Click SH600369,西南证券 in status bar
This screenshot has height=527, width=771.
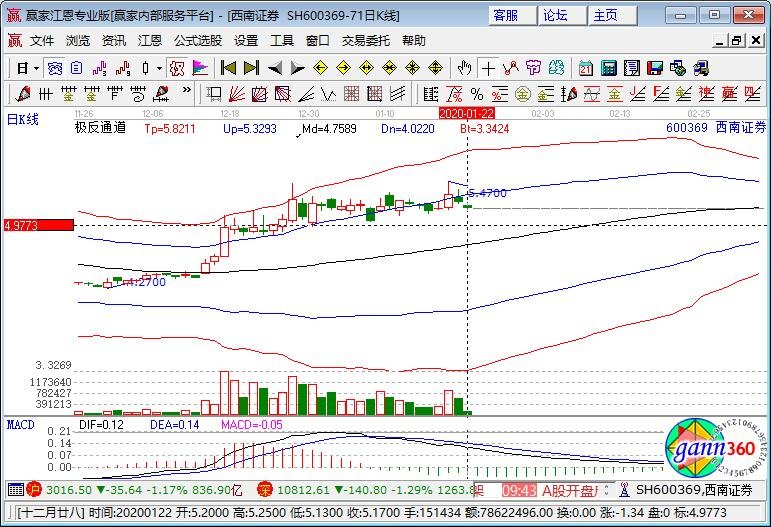694,490
